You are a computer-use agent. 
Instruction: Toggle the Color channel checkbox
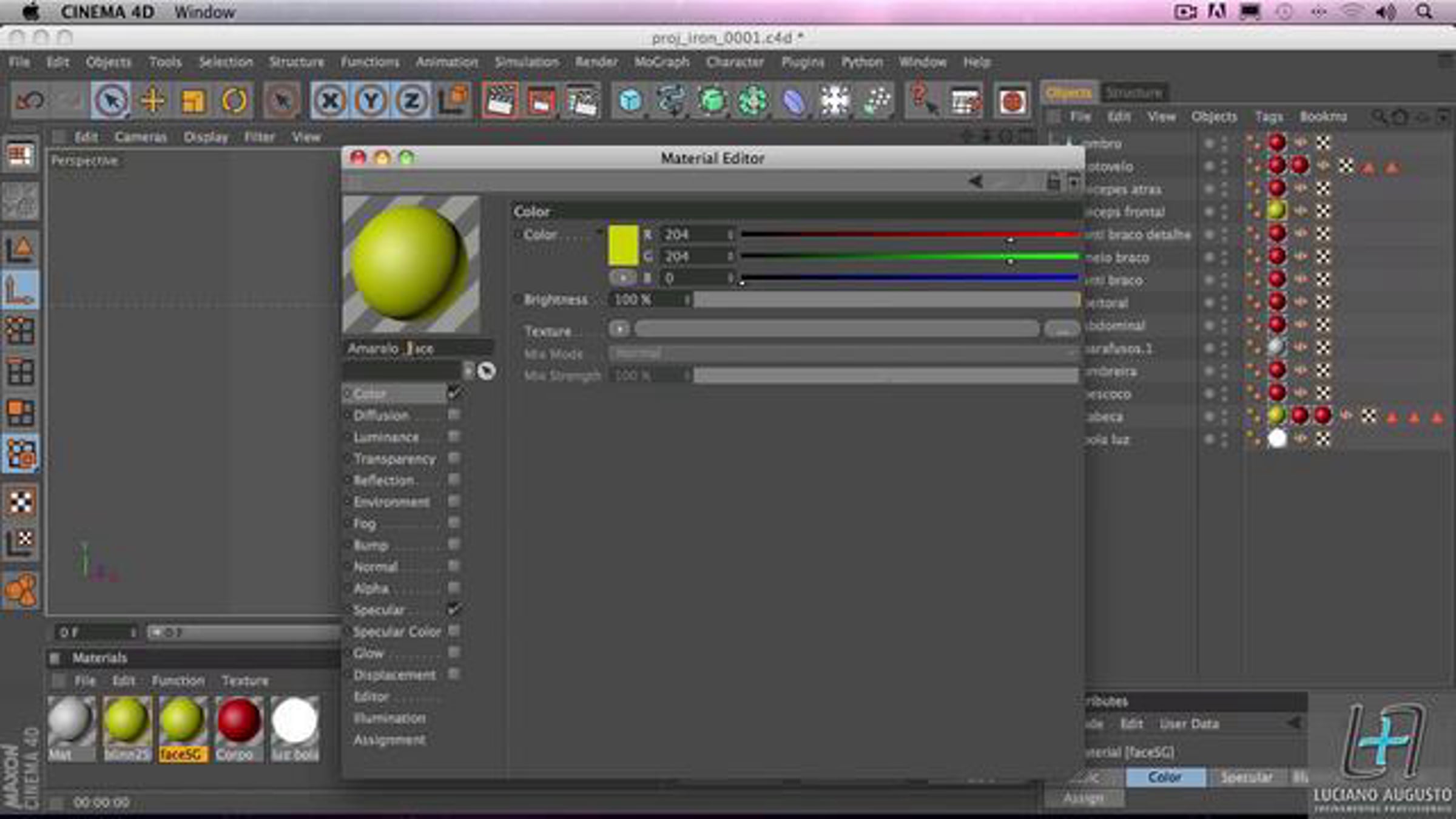pyautogui.click(x=454, y=394)
